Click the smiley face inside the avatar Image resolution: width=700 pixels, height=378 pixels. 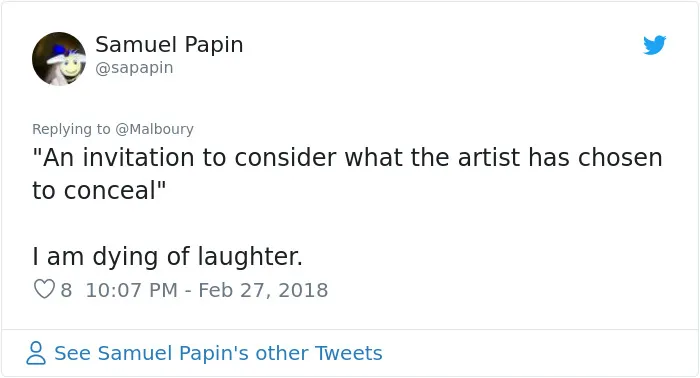(71, 68)
